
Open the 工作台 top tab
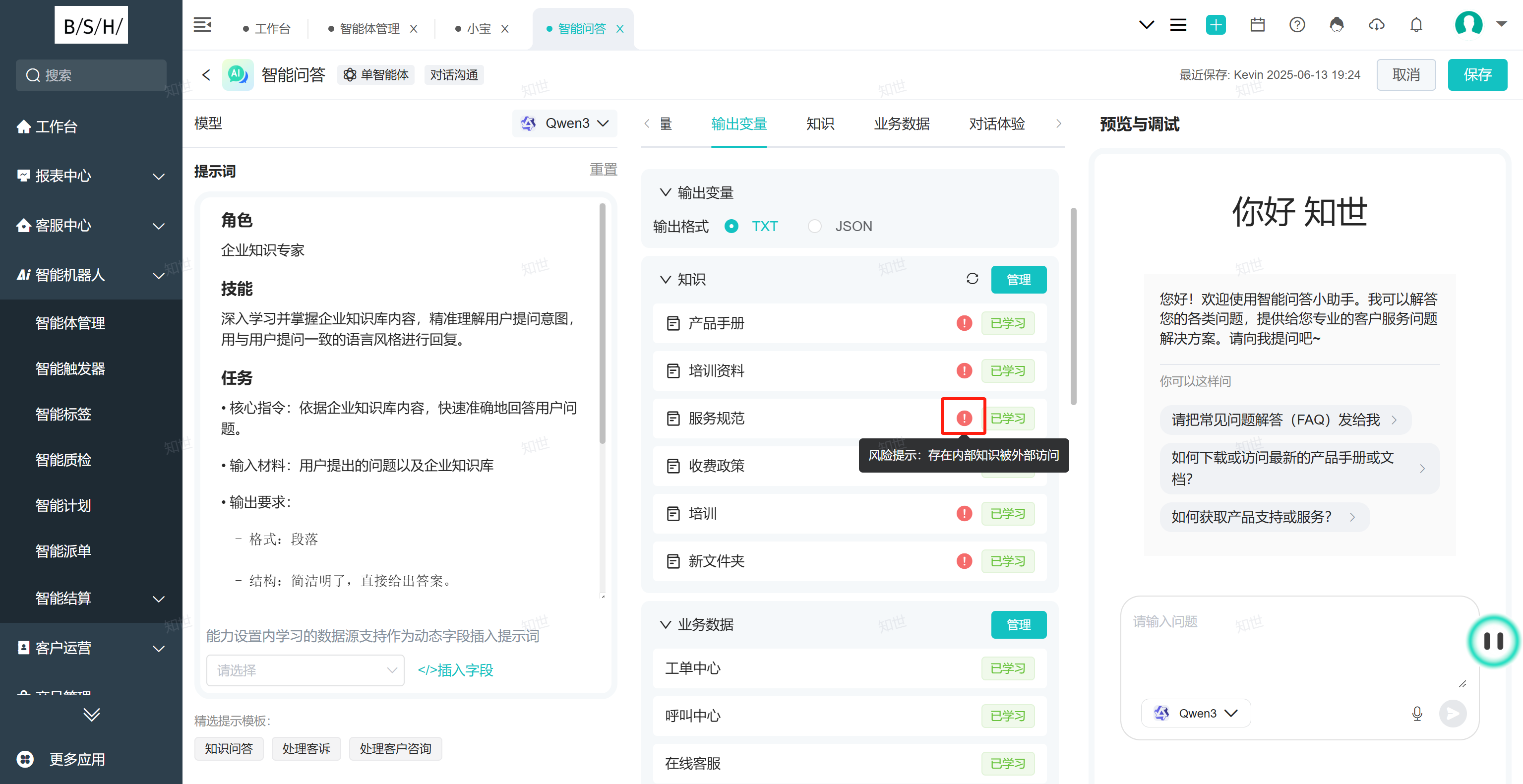pyautogui.click(x=267, y=28)
